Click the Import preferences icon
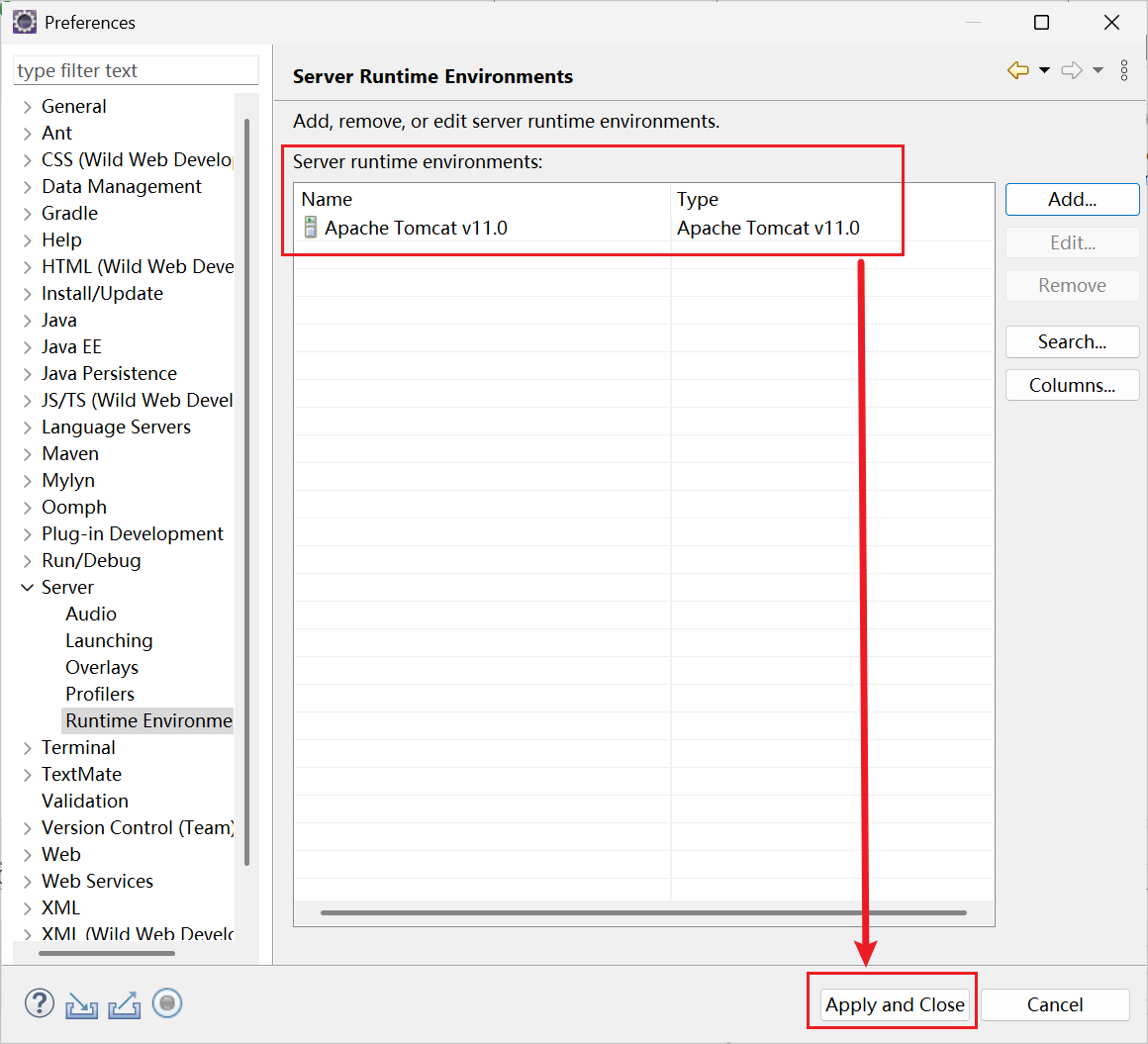1148x1044 pixels. [81, 1004]
